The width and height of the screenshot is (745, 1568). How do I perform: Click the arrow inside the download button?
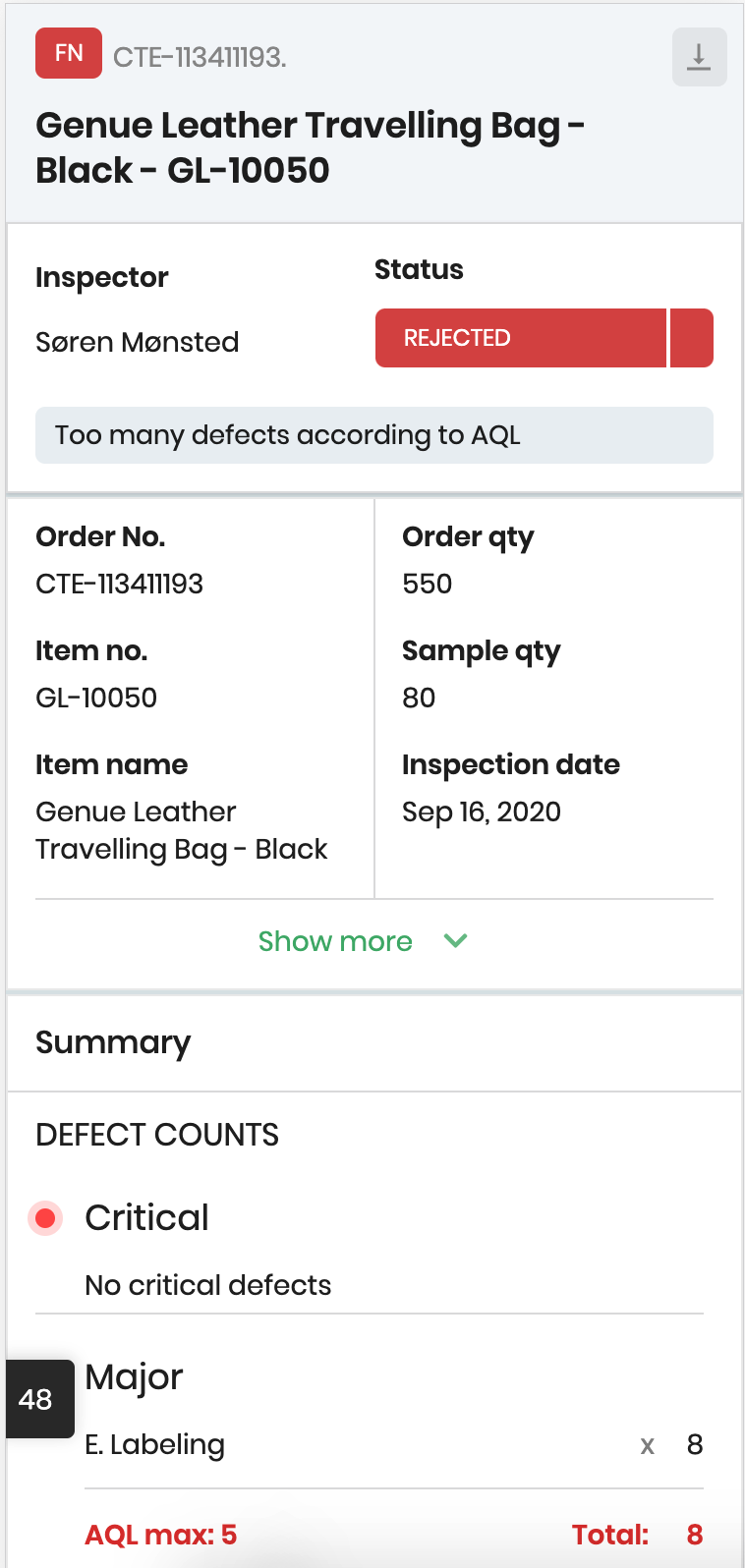[x=699, y=56]
